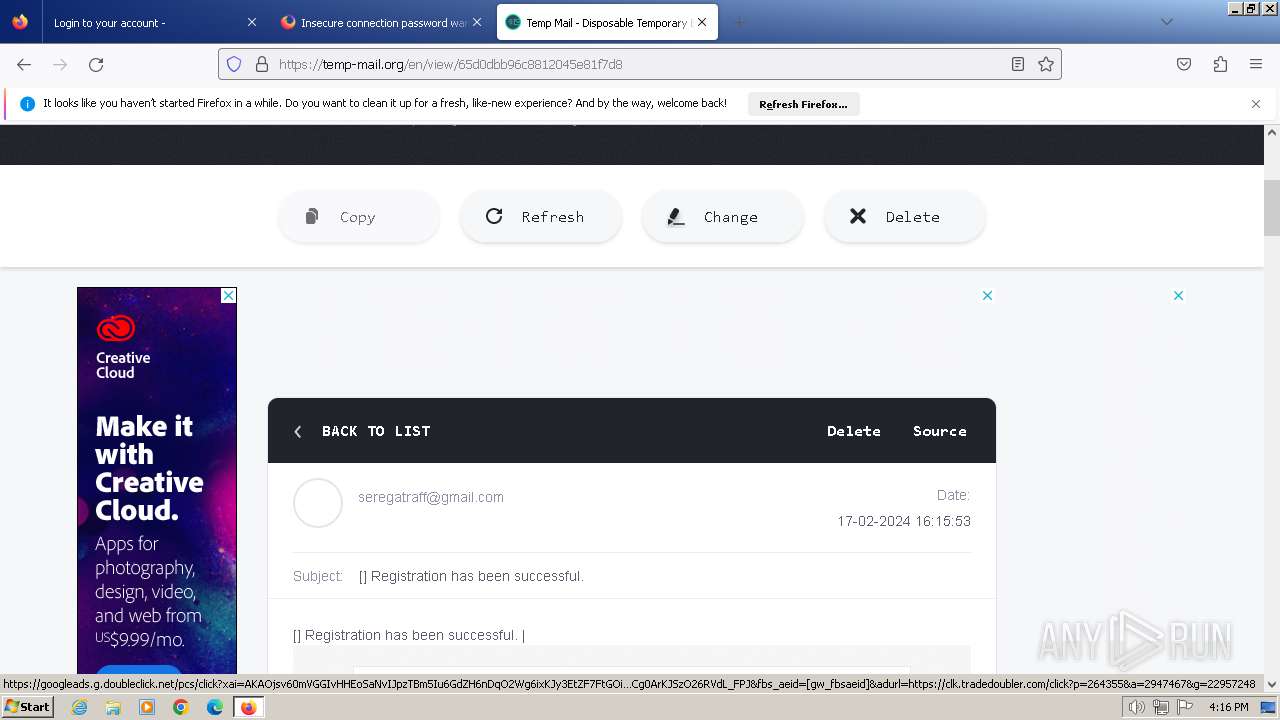Launch Chrome from the taskbar

[181, 707]
